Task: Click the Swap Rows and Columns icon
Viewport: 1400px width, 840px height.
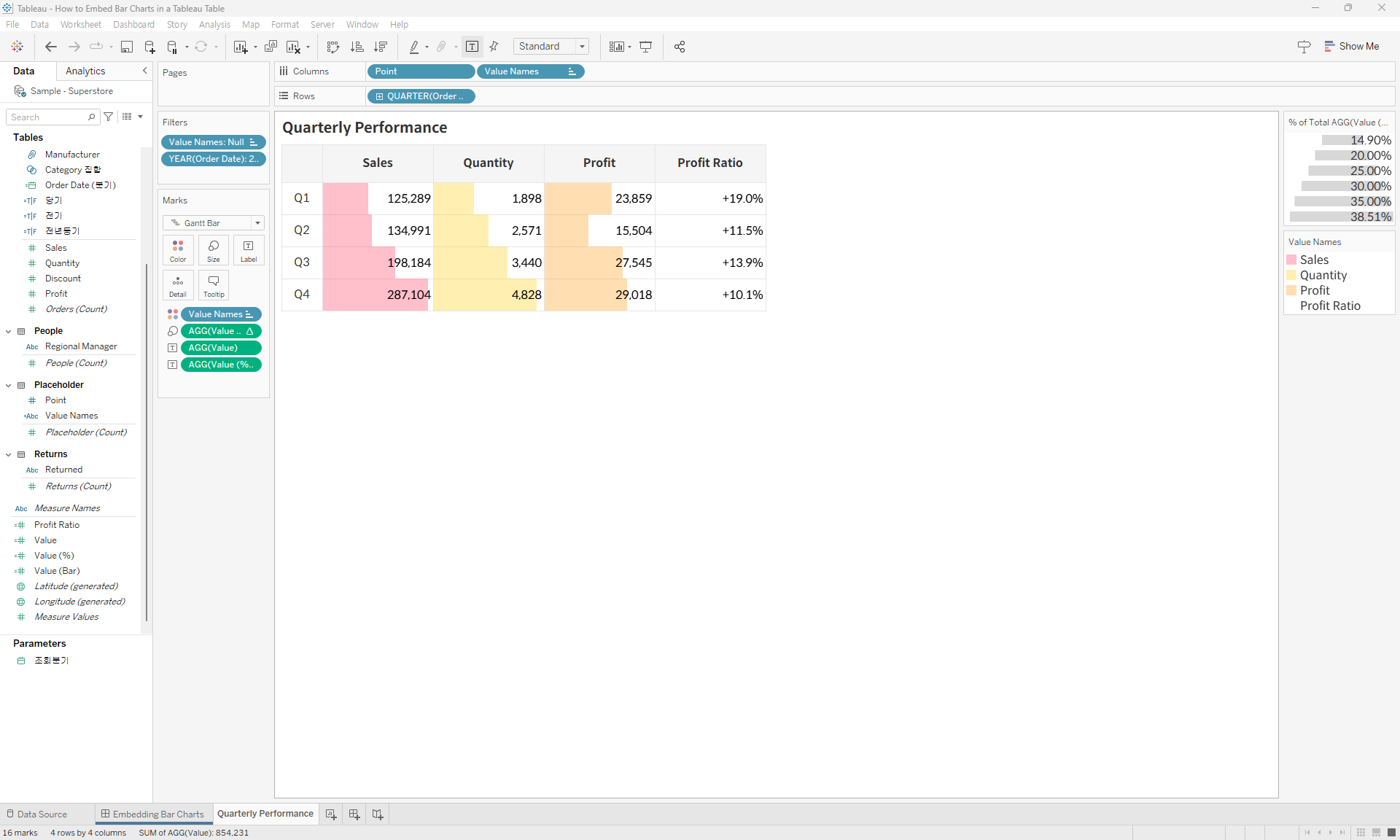Action: pyautogui.click(x=333, y=47)
